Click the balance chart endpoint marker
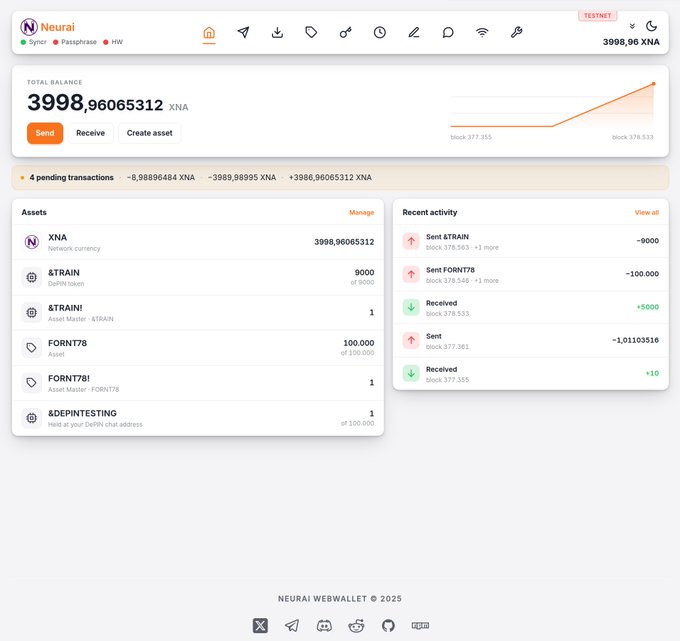 point(654,84)
